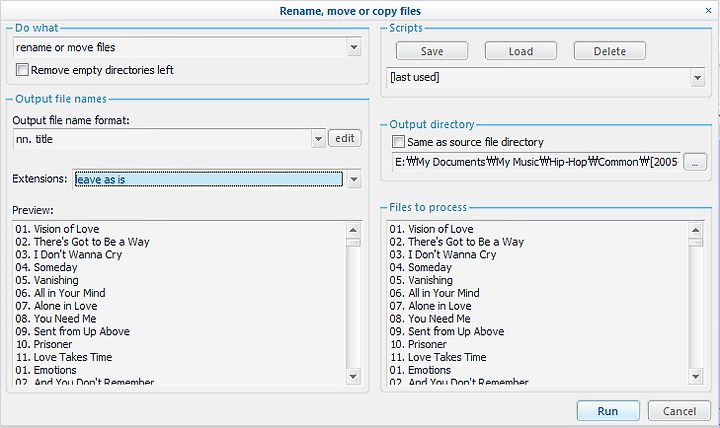Expand the [last used] scripts dropdown
Screen dimensions: 720x428
coord(698,78)
